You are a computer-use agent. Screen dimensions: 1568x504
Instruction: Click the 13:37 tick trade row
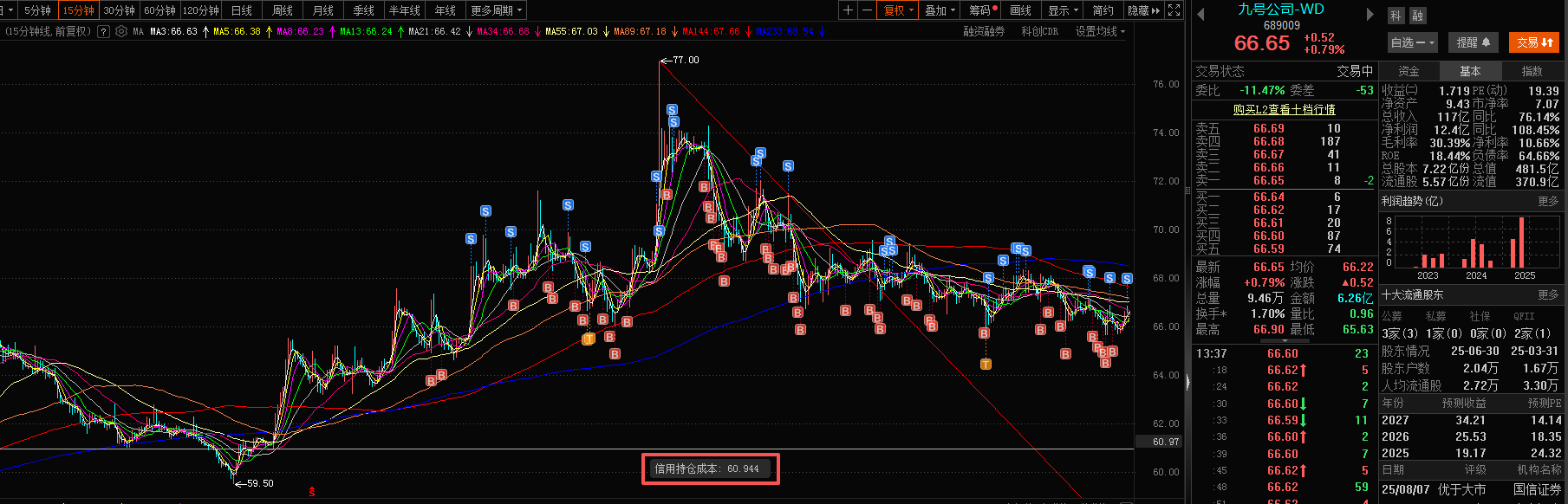[1284, 353]
